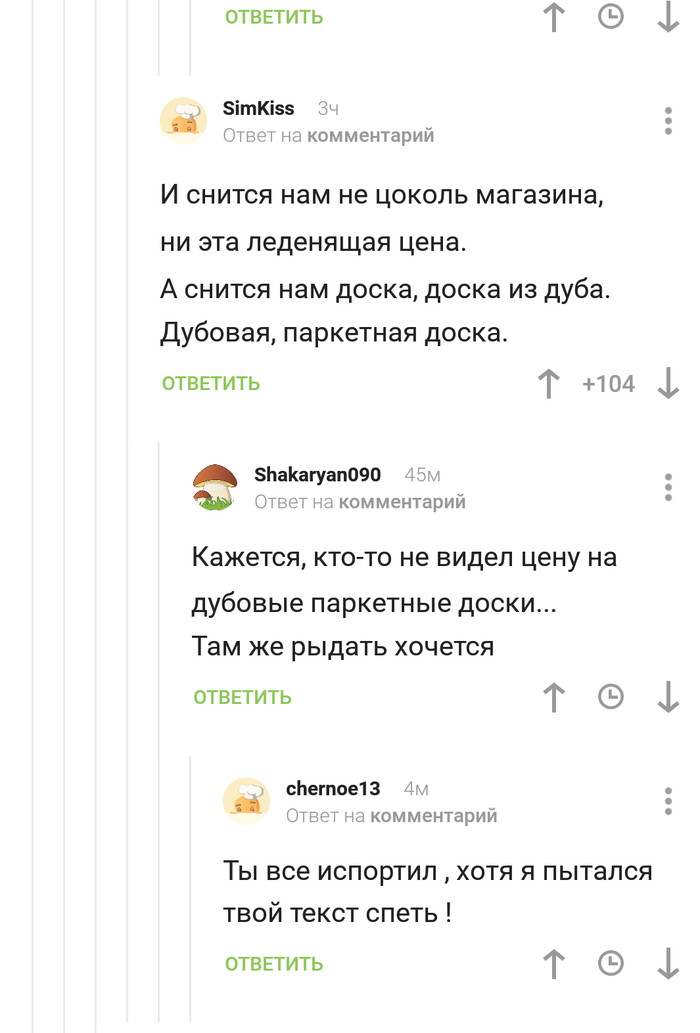Reply to Shakaryan090's comment
This screenshot has height=1033, width=700.
tap(243, 697)
